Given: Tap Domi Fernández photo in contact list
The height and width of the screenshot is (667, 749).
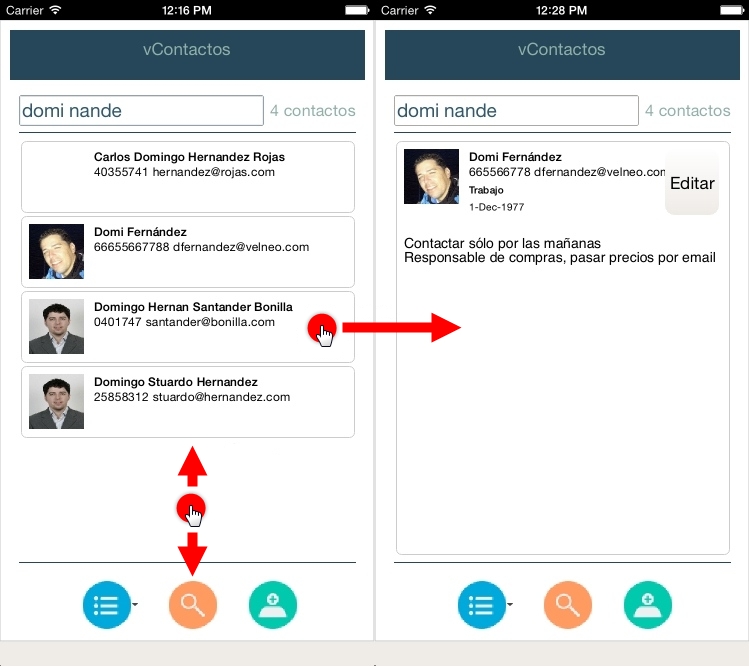Looking at the screenshot, I should pos(56,252).
